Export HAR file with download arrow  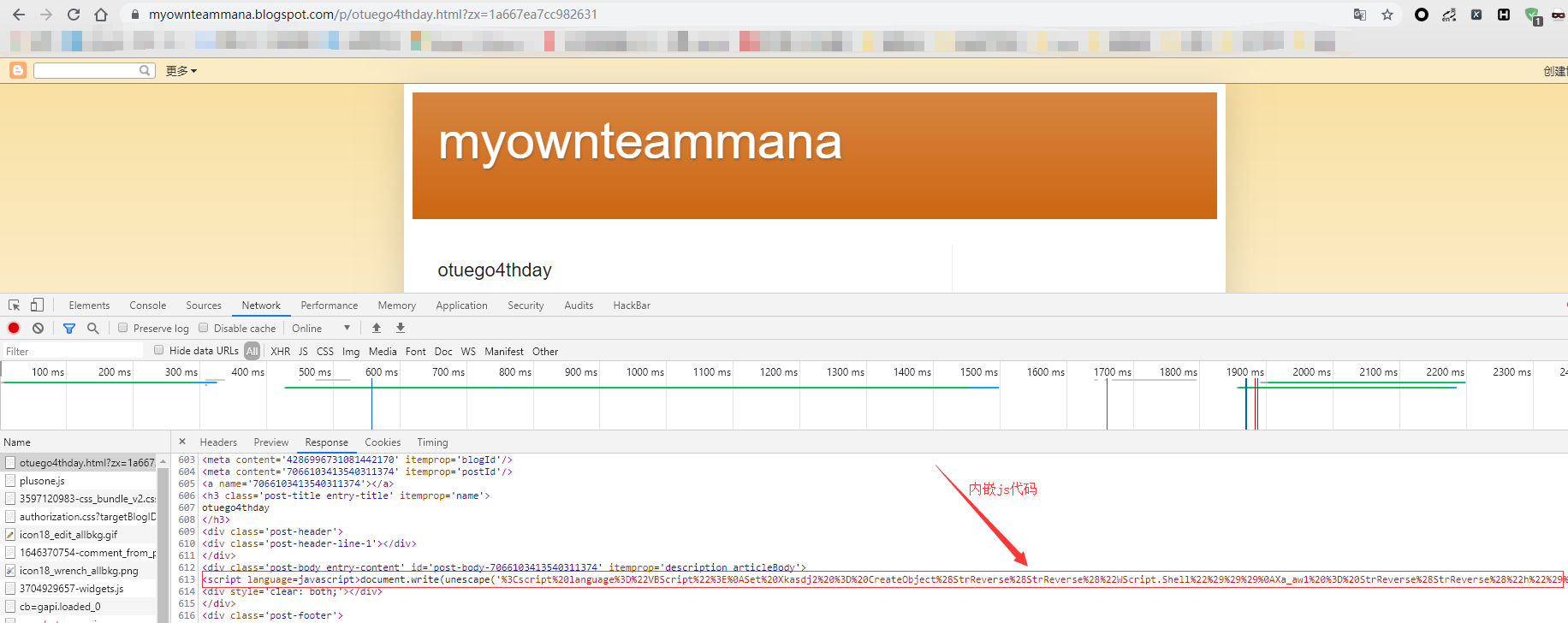coord(400,328)
